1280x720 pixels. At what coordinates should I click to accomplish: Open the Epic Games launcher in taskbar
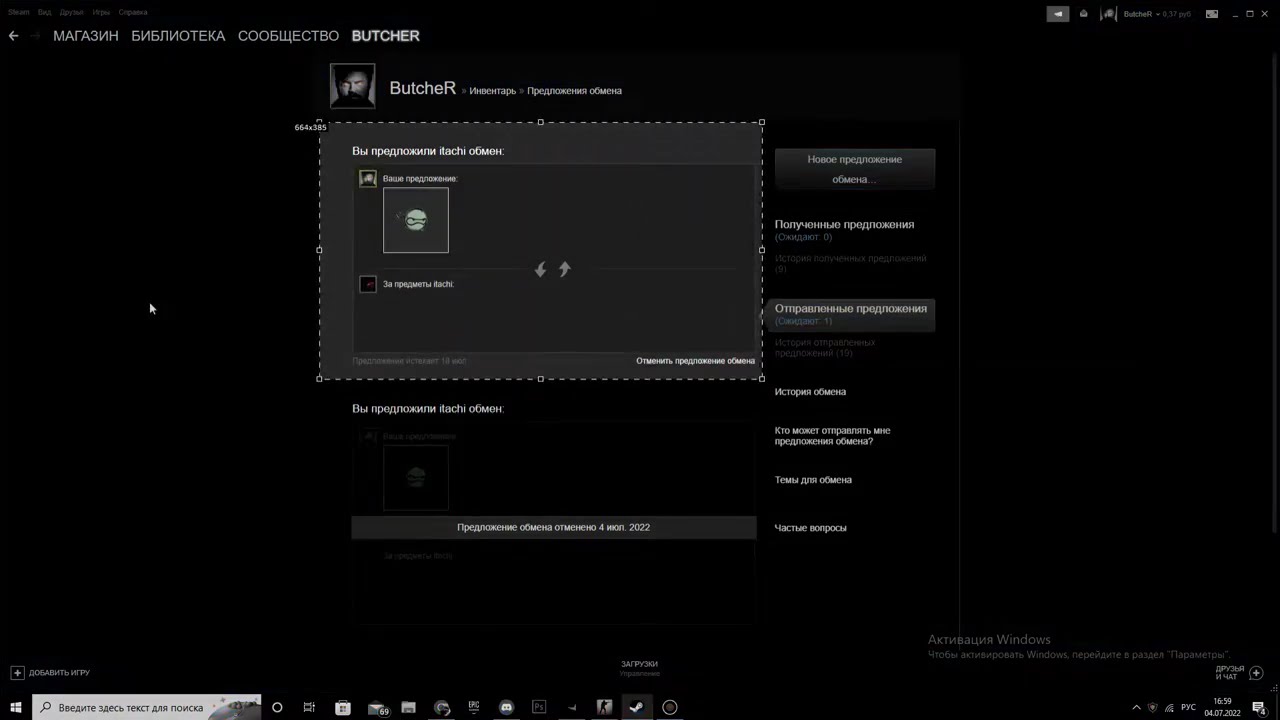[x=474, y=707]
